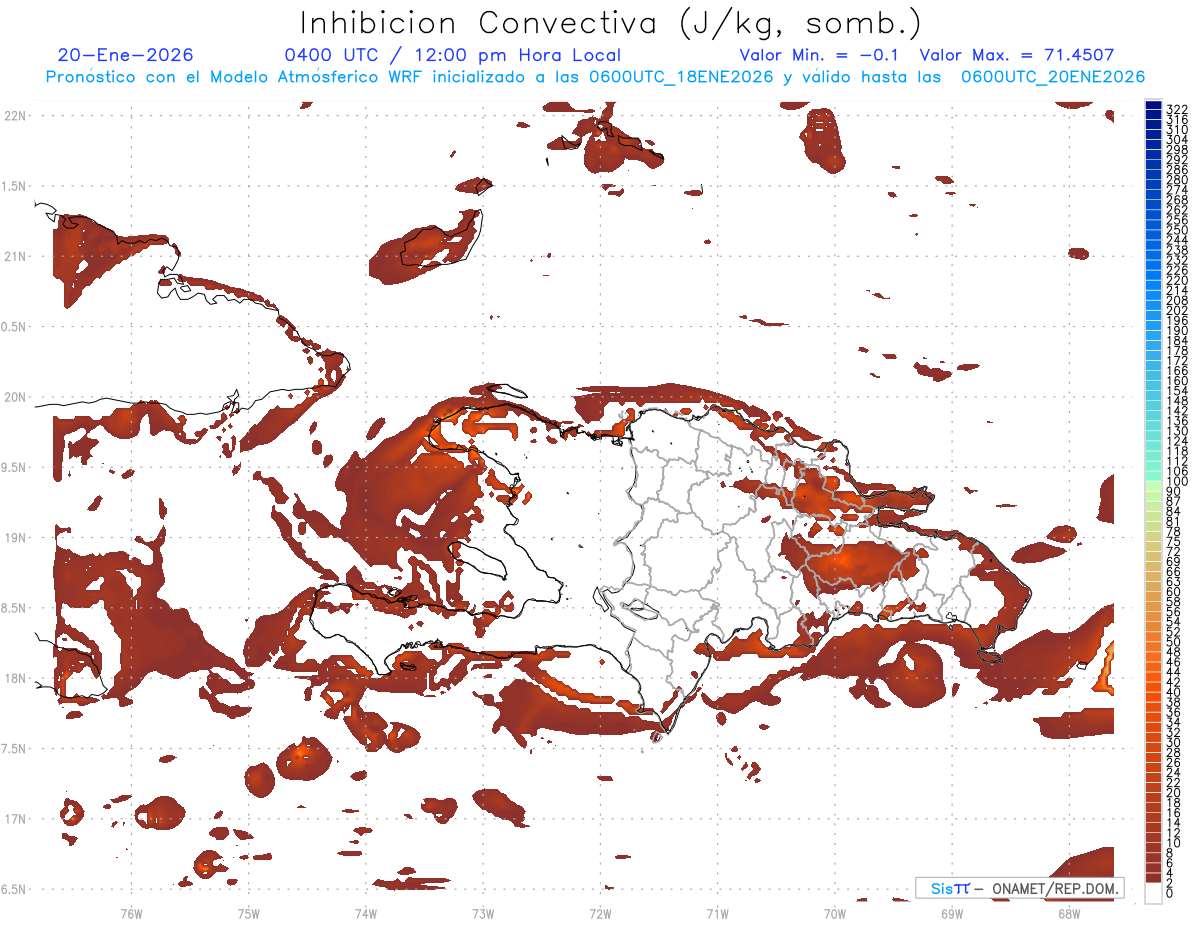This screenshot has width=1200, height=927.
Task: Click the 19N latitude label
Action: (x=15, y=538)
